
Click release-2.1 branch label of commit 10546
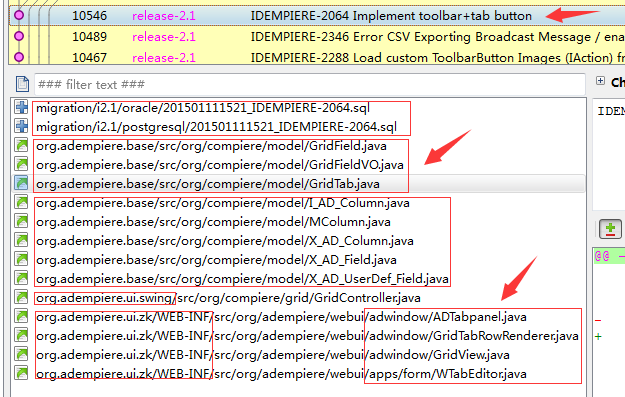coord(164,16)
